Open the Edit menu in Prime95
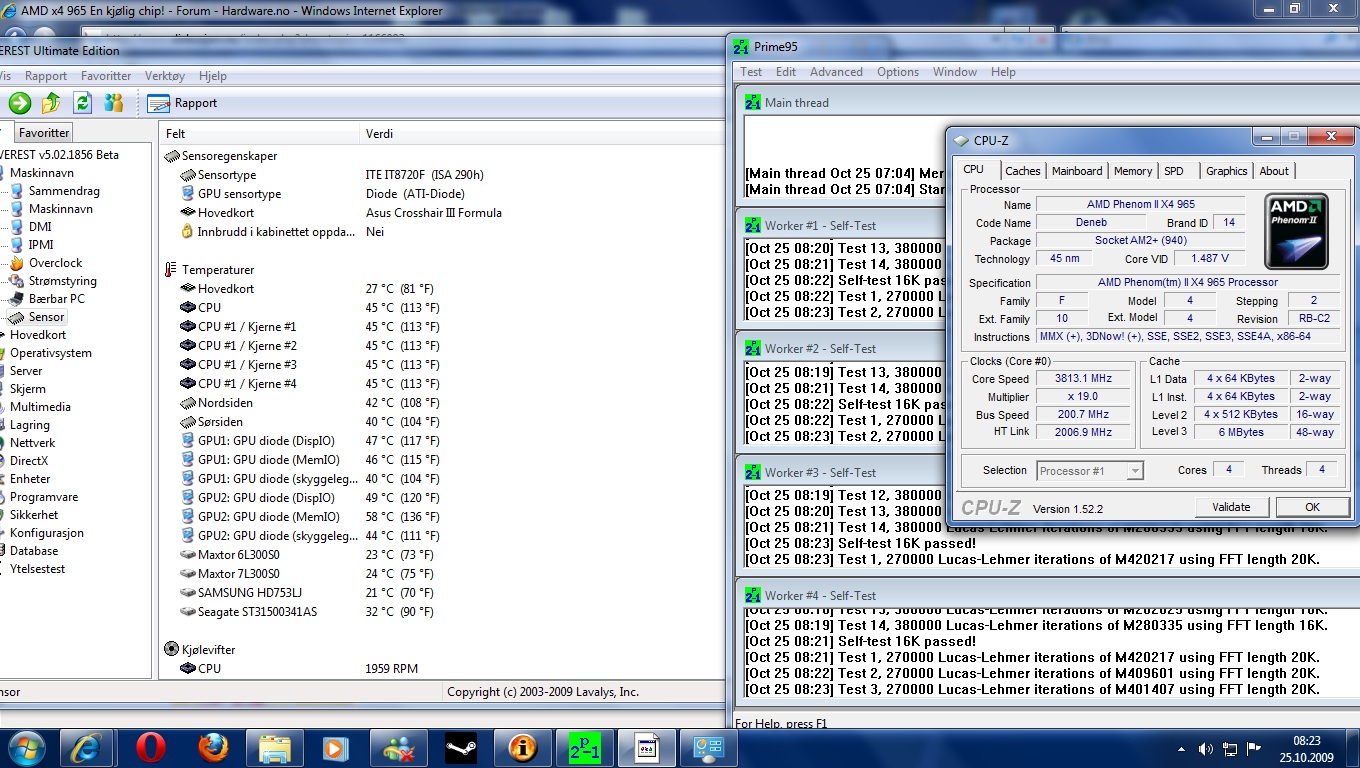 click(x=786, y=72)
